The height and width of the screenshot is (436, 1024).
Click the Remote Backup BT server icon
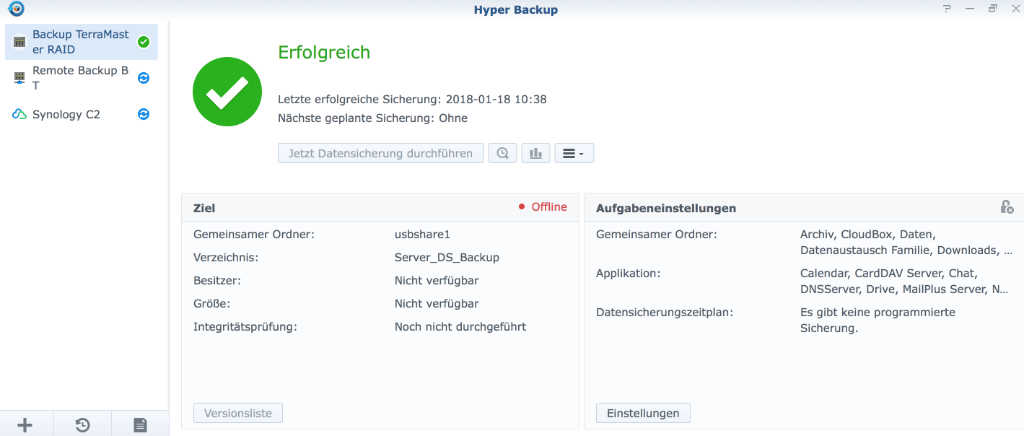click(x=20, y=78)
